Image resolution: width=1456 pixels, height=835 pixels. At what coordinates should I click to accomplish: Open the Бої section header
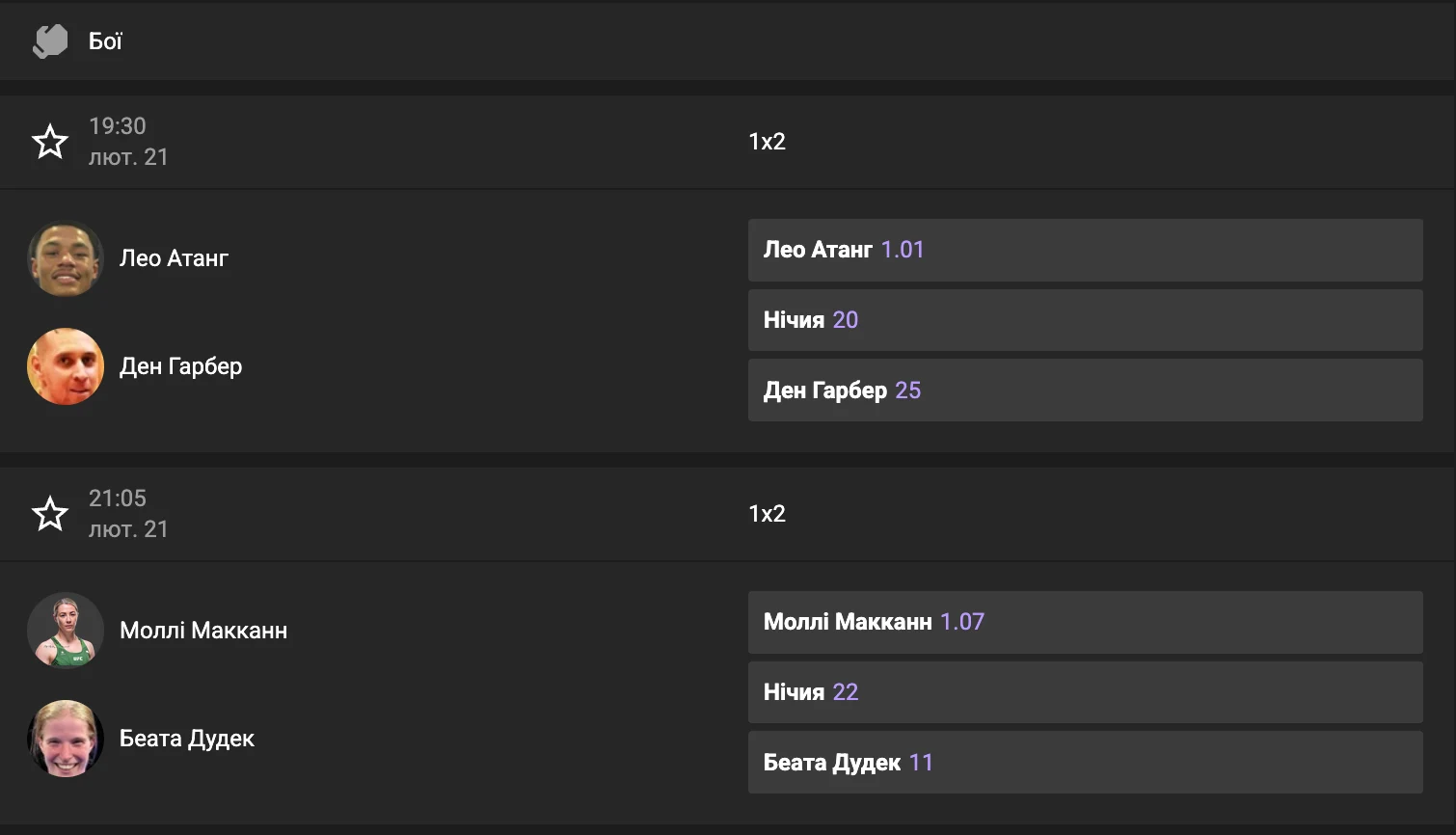(x=105, y=41)
